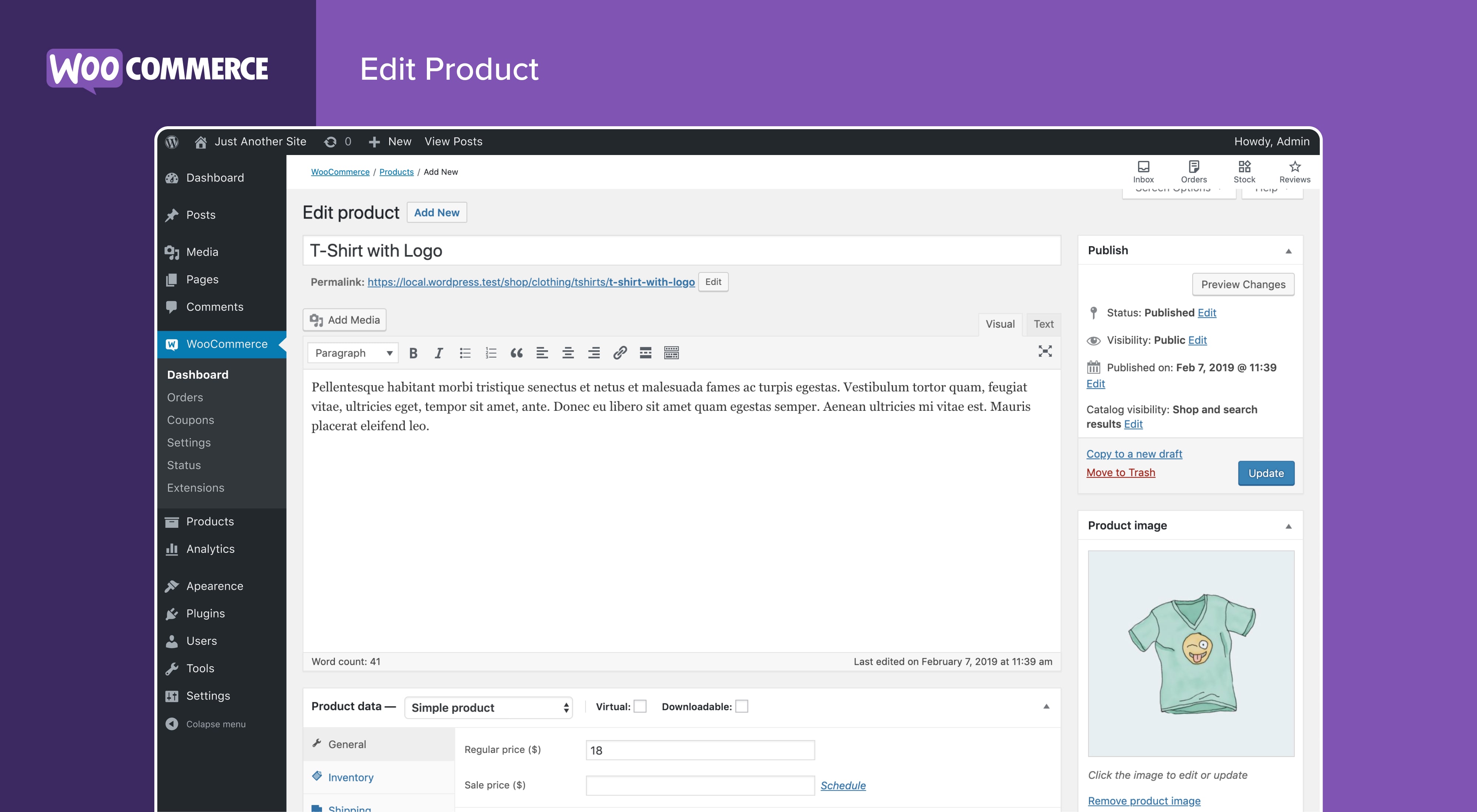Switch to the Text editor tab
The image size is (1477, 812).
[x=1042, y=324]
